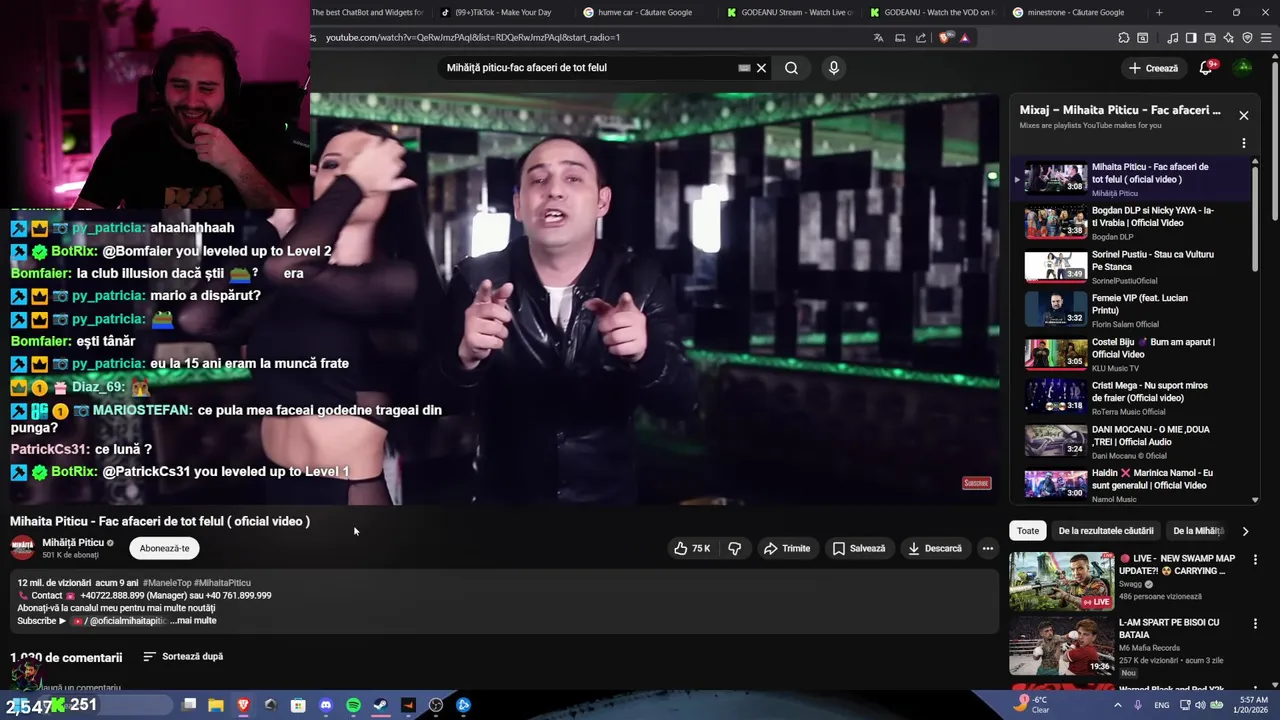Image resolution: width=1280 pixels, height=720 pixels.
Task: Click the Trimite share button
Action: coord(786,548)
